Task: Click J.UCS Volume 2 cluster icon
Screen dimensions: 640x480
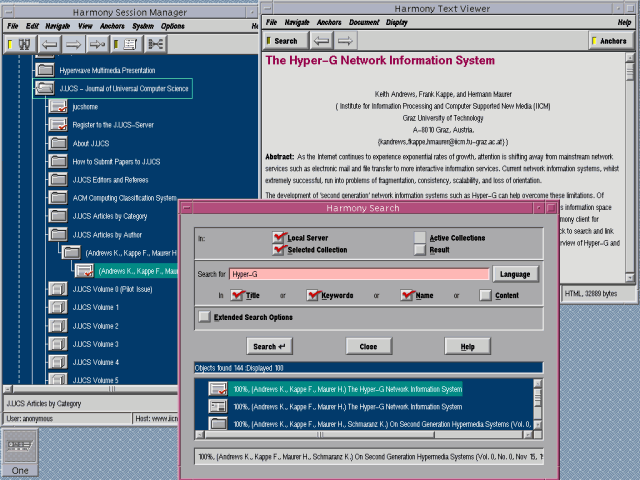Action: [x=58, y=326]
